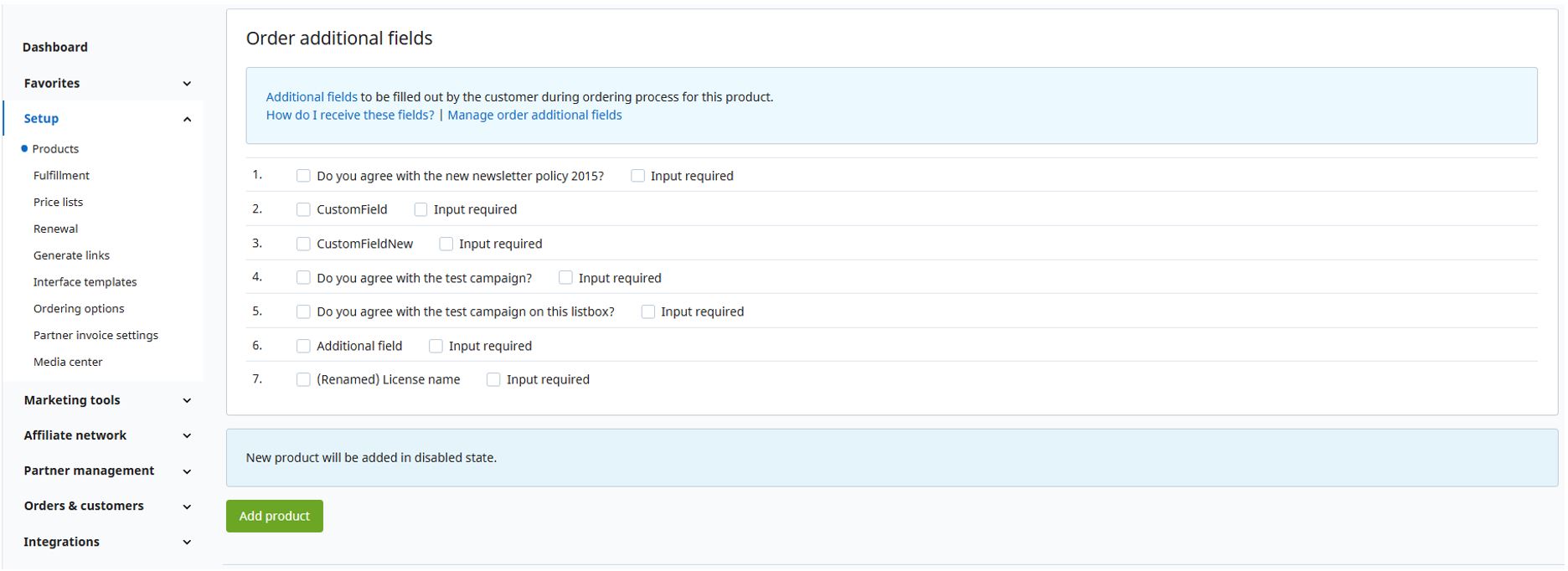1568x571 pixels.
Task: Open the Integrations menu label
Action: [61, 542]
